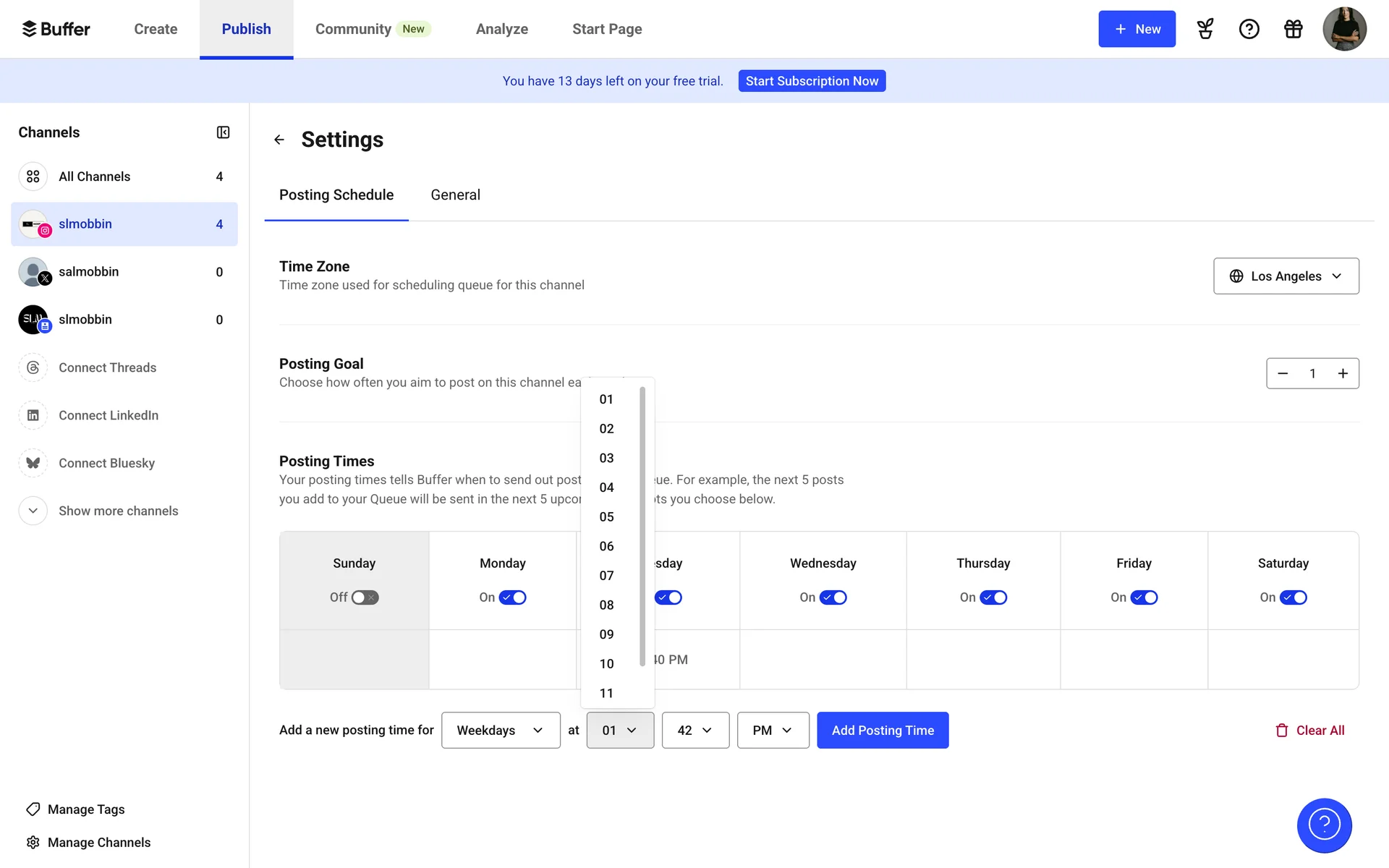Open the gift box icon in header
The width and height of the screenshot is (1389, 868).
click(x=1293, y=29)
